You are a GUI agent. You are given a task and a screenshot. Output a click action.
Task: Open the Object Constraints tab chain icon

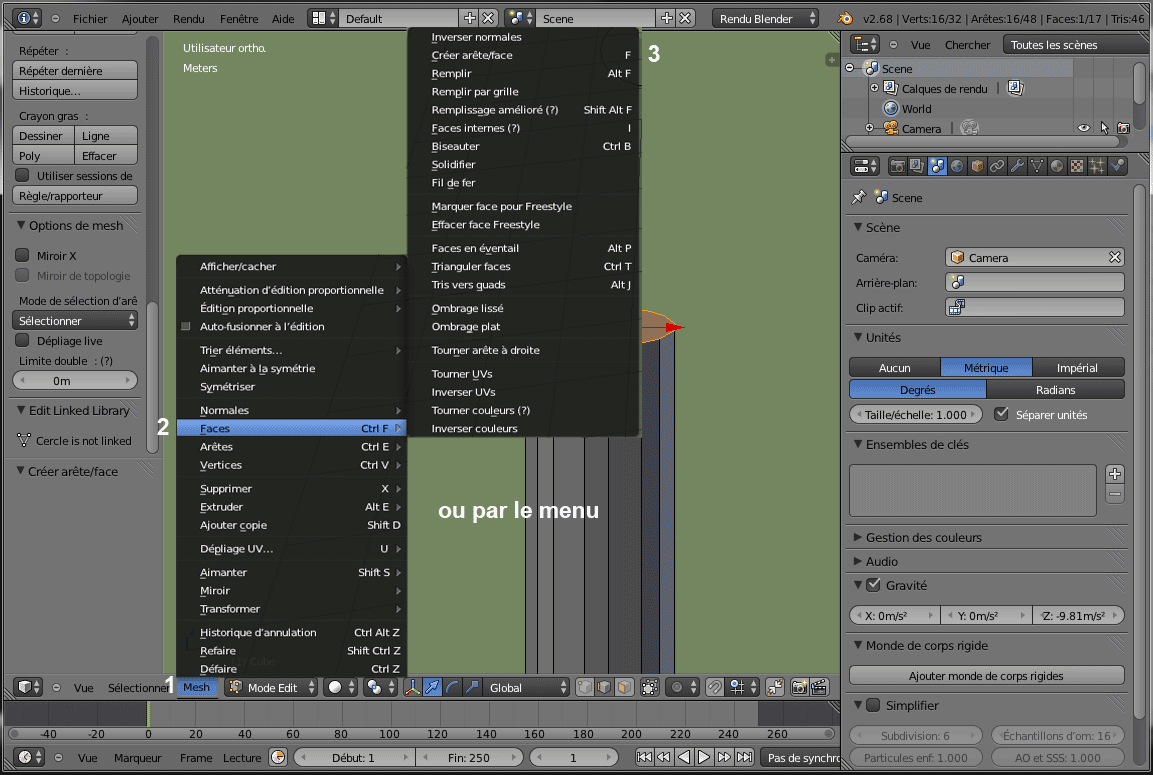pyautogui.click(x=997, y=166)
